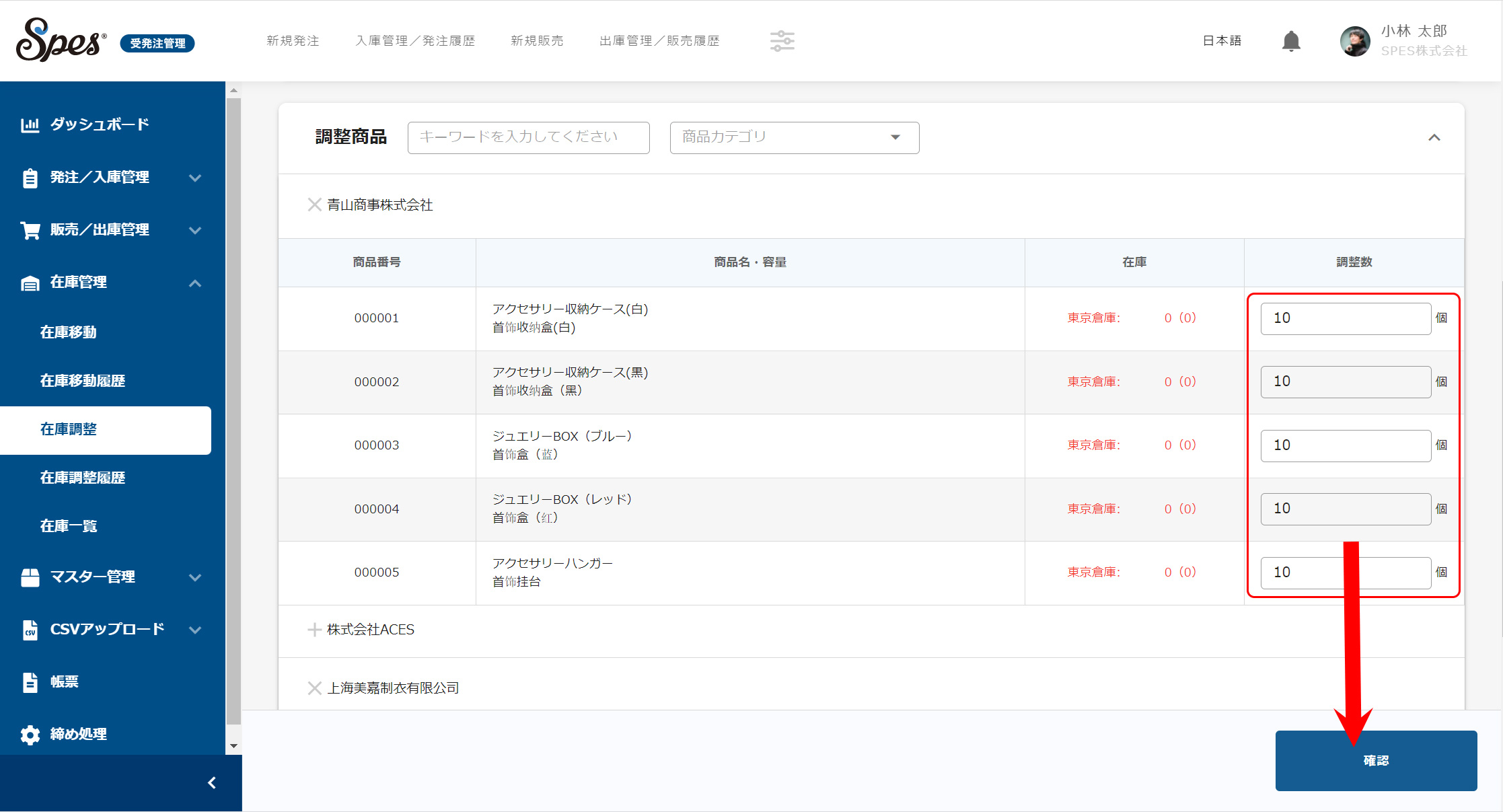Viewport: 1503px width, 812px height.
Task: Select 在庫一覧 in sidebar
Action: (69, 526)
